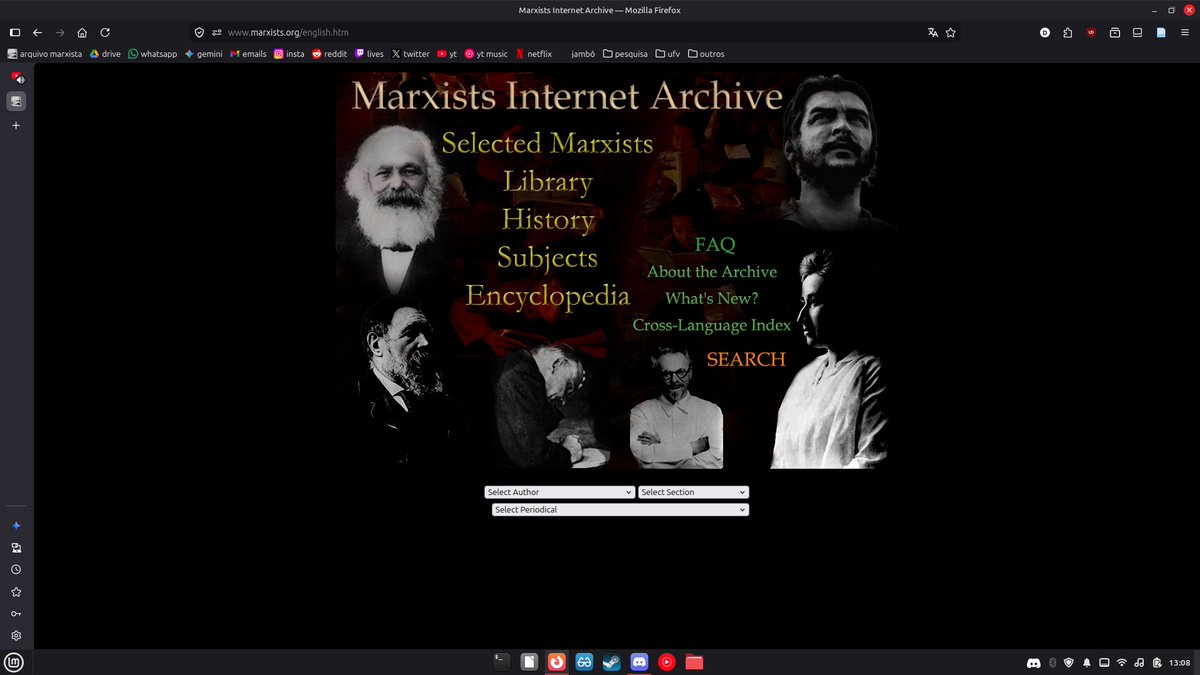The image size is (1200, 675).
Task: Select the Marxists Archive tab in sidebar
Action: click(16, 101)
